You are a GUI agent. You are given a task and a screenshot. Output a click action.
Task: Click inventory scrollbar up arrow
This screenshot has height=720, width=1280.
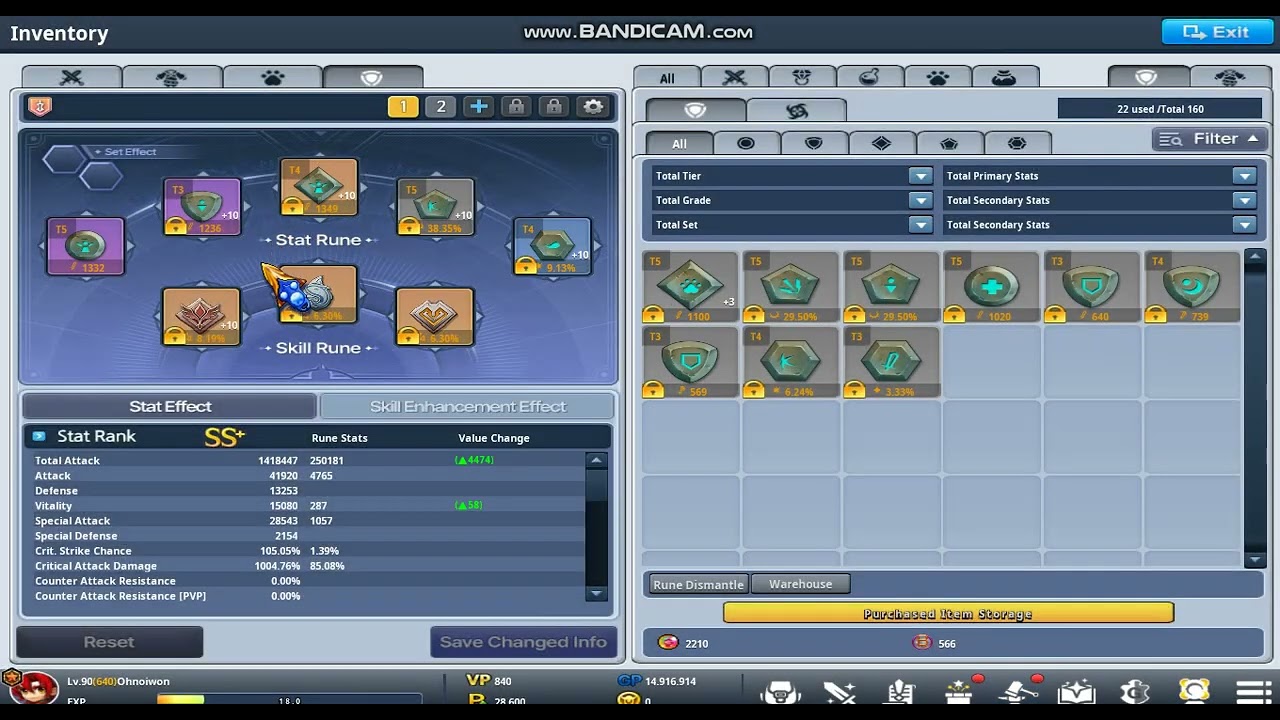[1255, 257]
